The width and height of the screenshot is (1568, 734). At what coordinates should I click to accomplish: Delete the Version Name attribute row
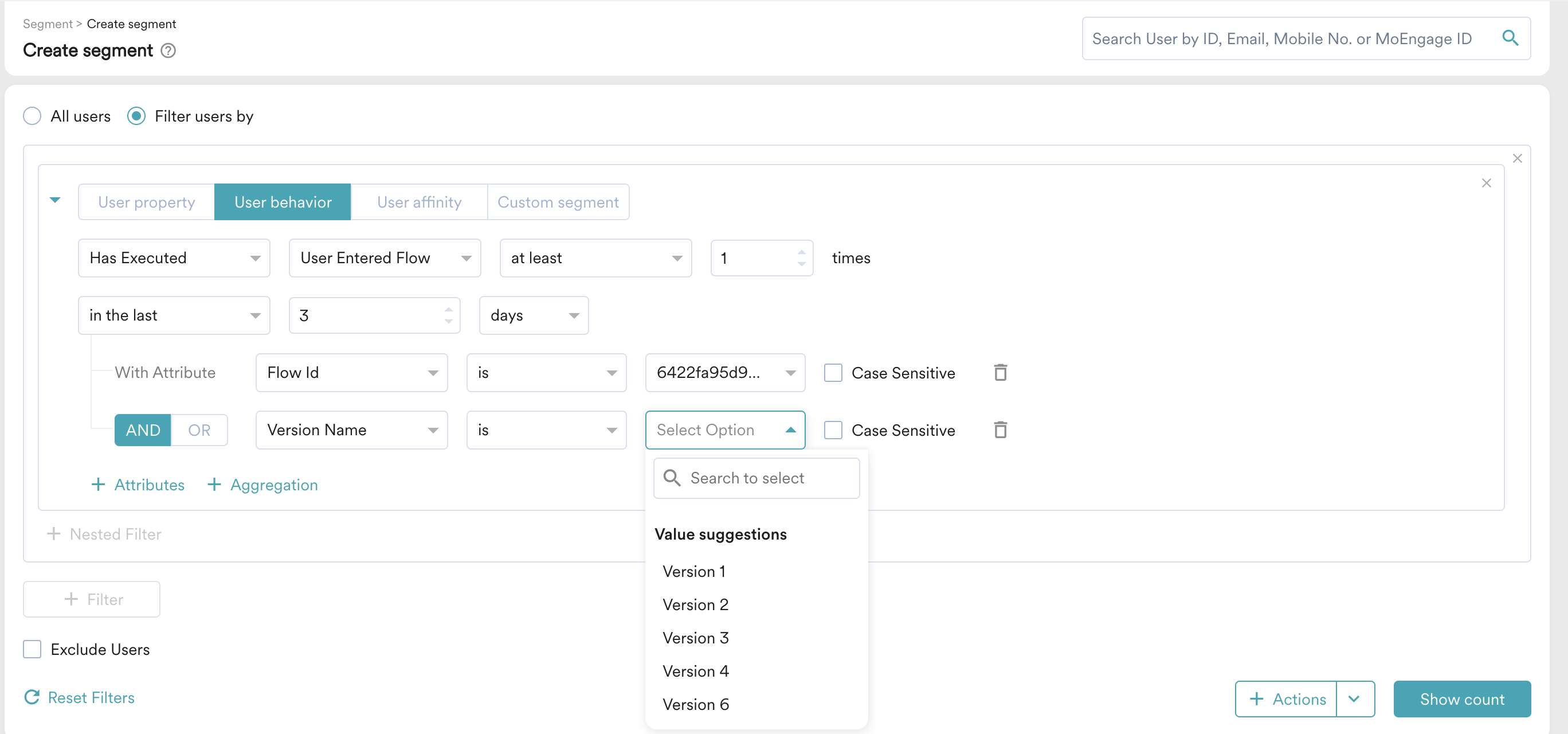[1000, 430]
